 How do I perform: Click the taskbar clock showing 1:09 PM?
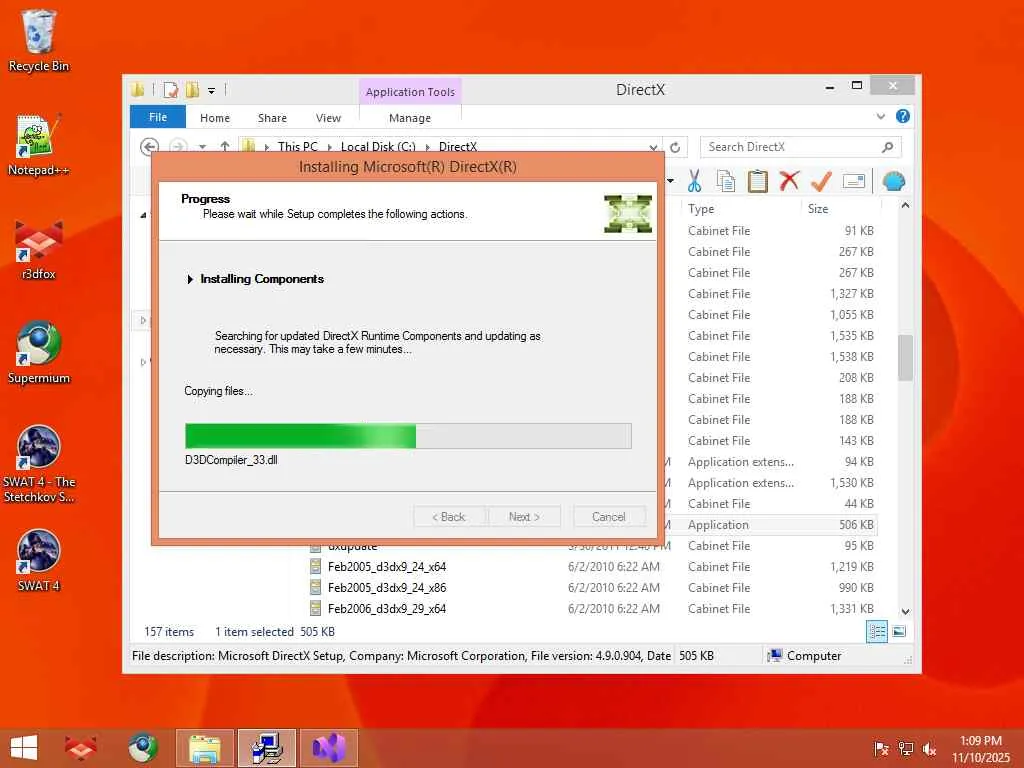point(980,749)
